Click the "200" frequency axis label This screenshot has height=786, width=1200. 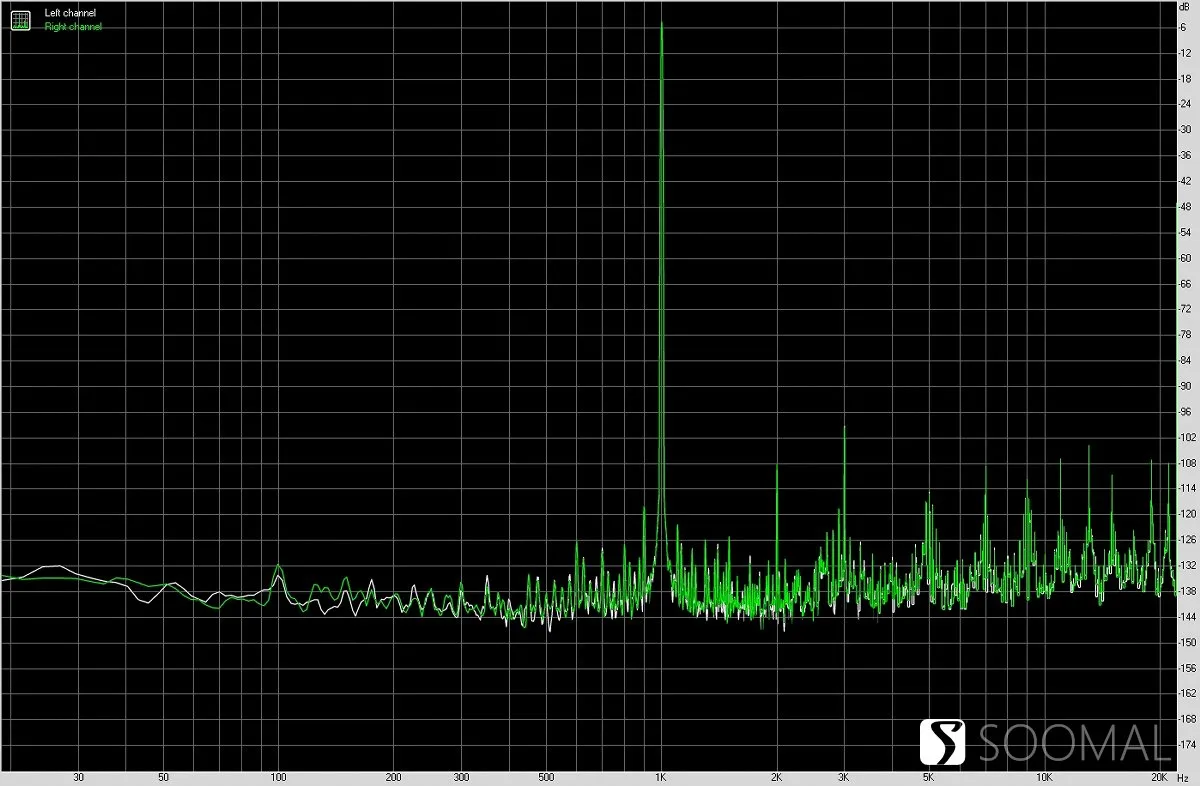coord(393,777)
